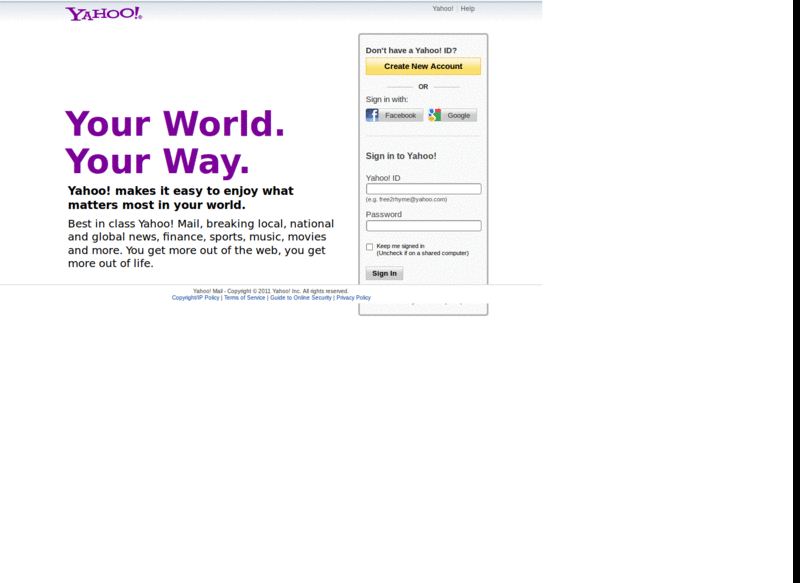Click 'Don't have a Yahoo! ID?' text
The height and width of the screenshot is (583, 800).
click(411, 50)
